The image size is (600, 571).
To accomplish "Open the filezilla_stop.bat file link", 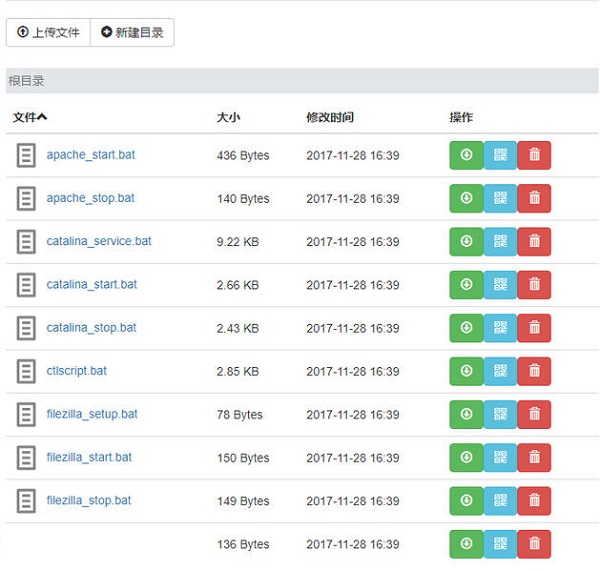I will point(89,501).
